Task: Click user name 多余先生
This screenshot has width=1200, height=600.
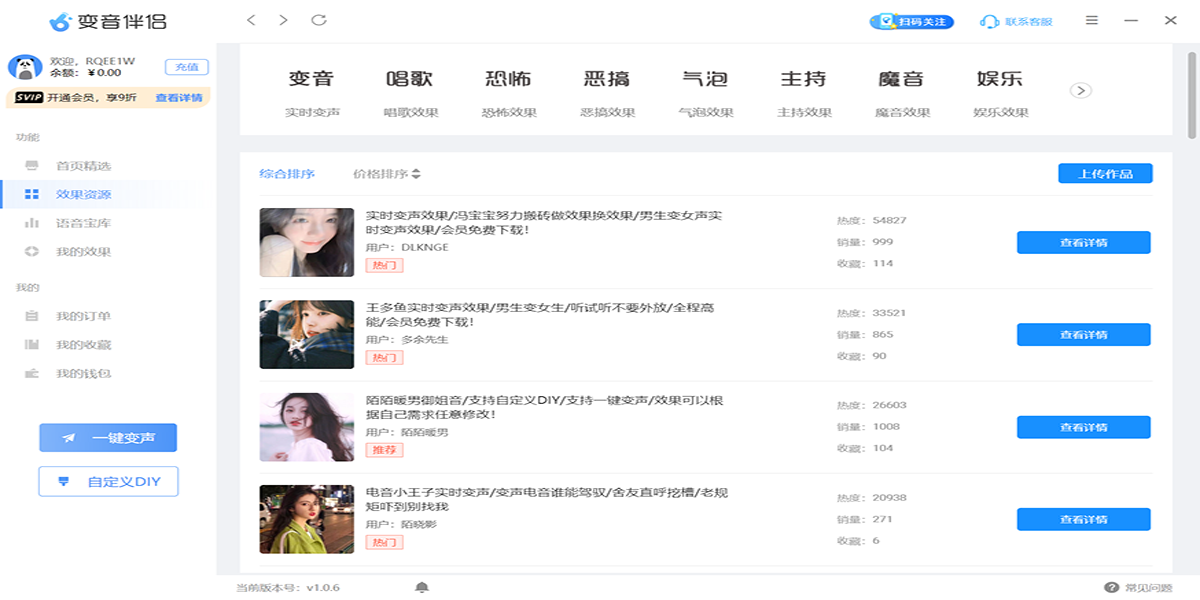Action: click(425, 340)
